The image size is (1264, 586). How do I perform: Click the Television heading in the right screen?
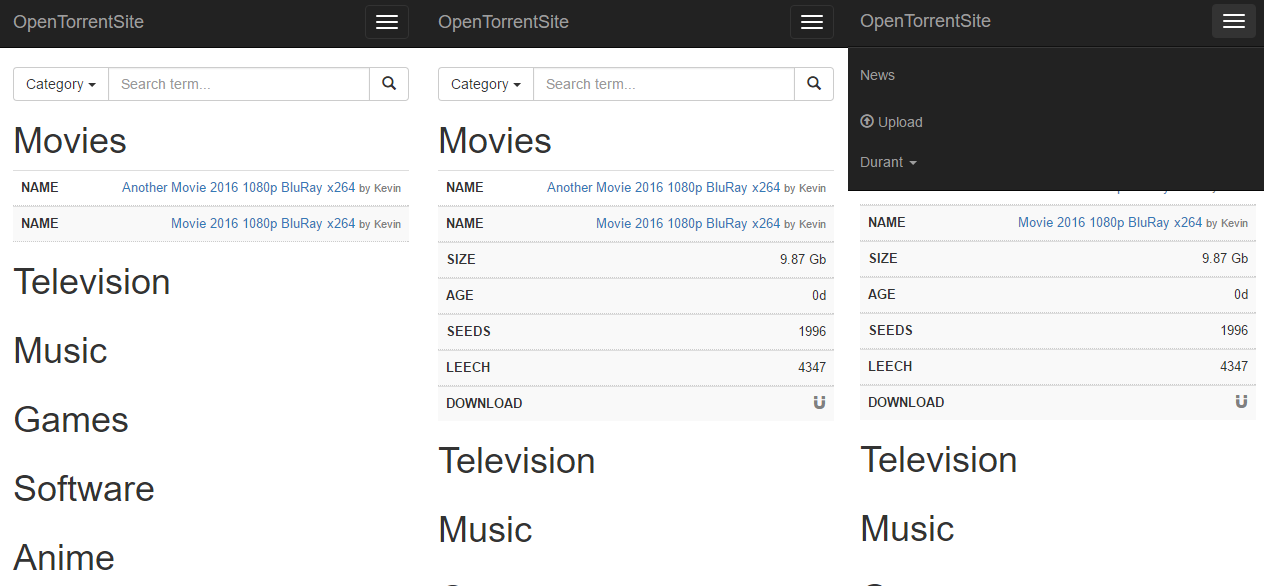pos(939,460)
